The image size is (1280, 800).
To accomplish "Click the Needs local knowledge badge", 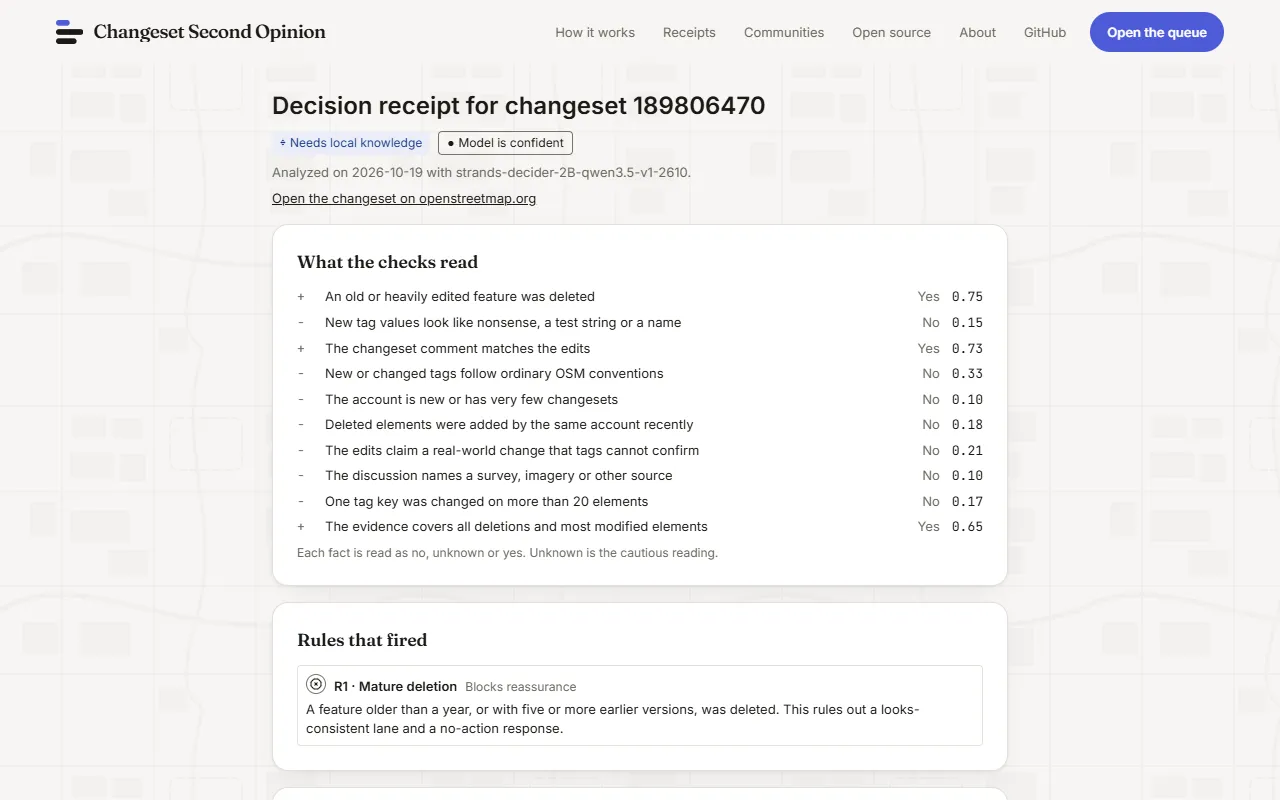I will [x=351, y=143].
